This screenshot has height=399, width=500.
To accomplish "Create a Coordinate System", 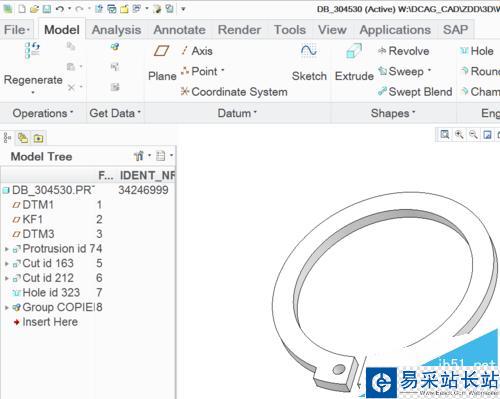I will (x=234, y=92).
